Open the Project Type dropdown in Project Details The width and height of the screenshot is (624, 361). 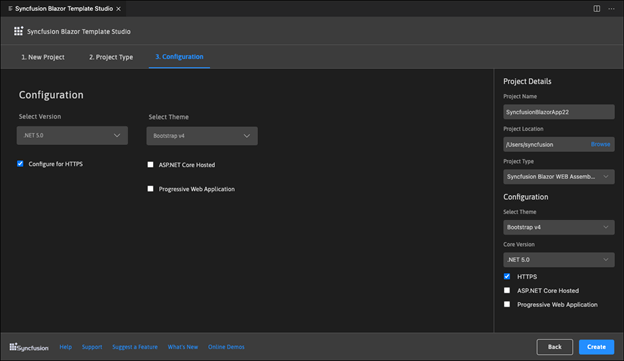pyautogui.click(x=559, y=177)
